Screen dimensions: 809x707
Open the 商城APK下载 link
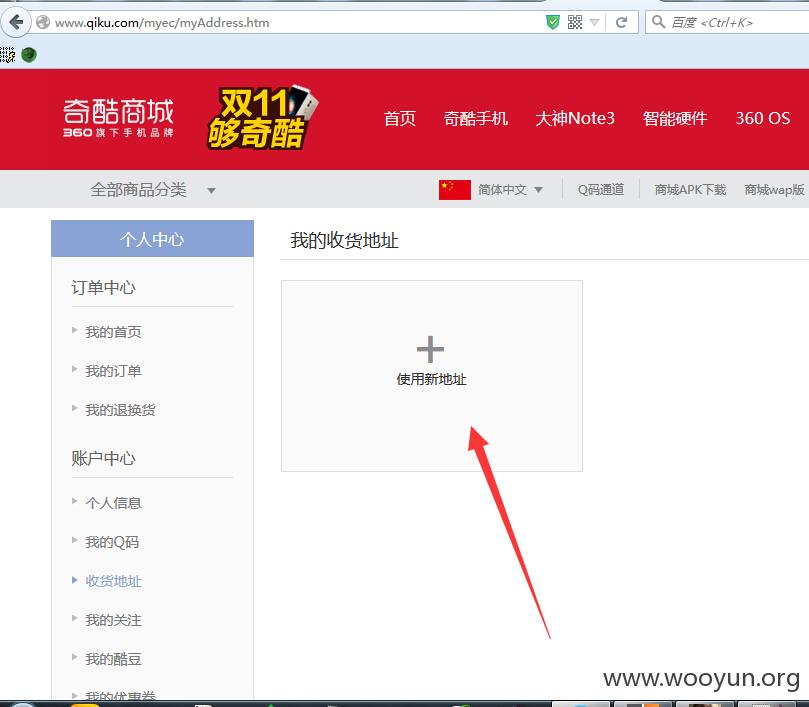(x=690, y=189)
